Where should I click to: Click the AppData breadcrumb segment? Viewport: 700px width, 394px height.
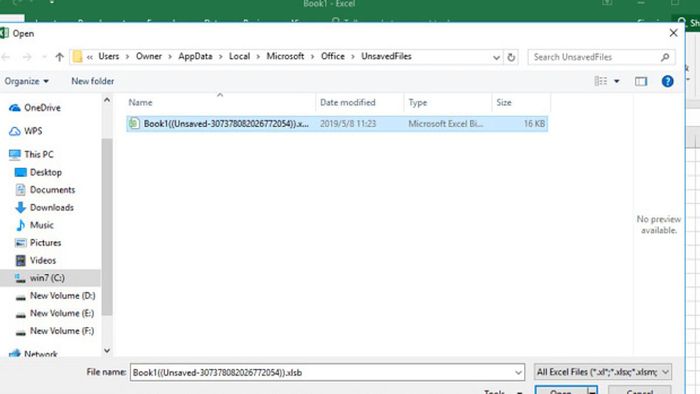(195, 56)
